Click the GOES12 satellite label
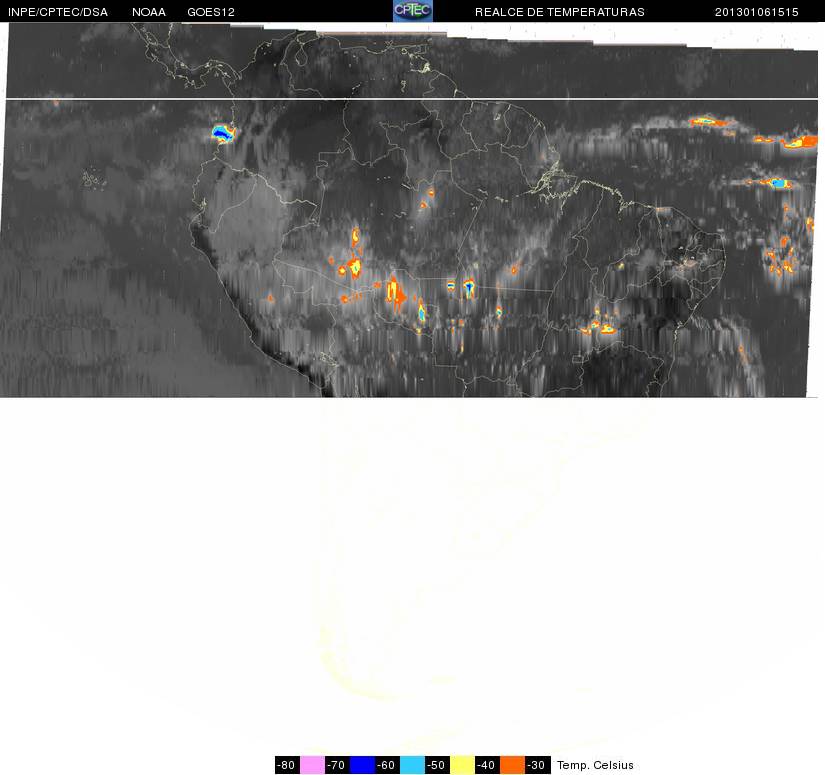The width and height of the screenshot is (825, 775). click(211, 12)
